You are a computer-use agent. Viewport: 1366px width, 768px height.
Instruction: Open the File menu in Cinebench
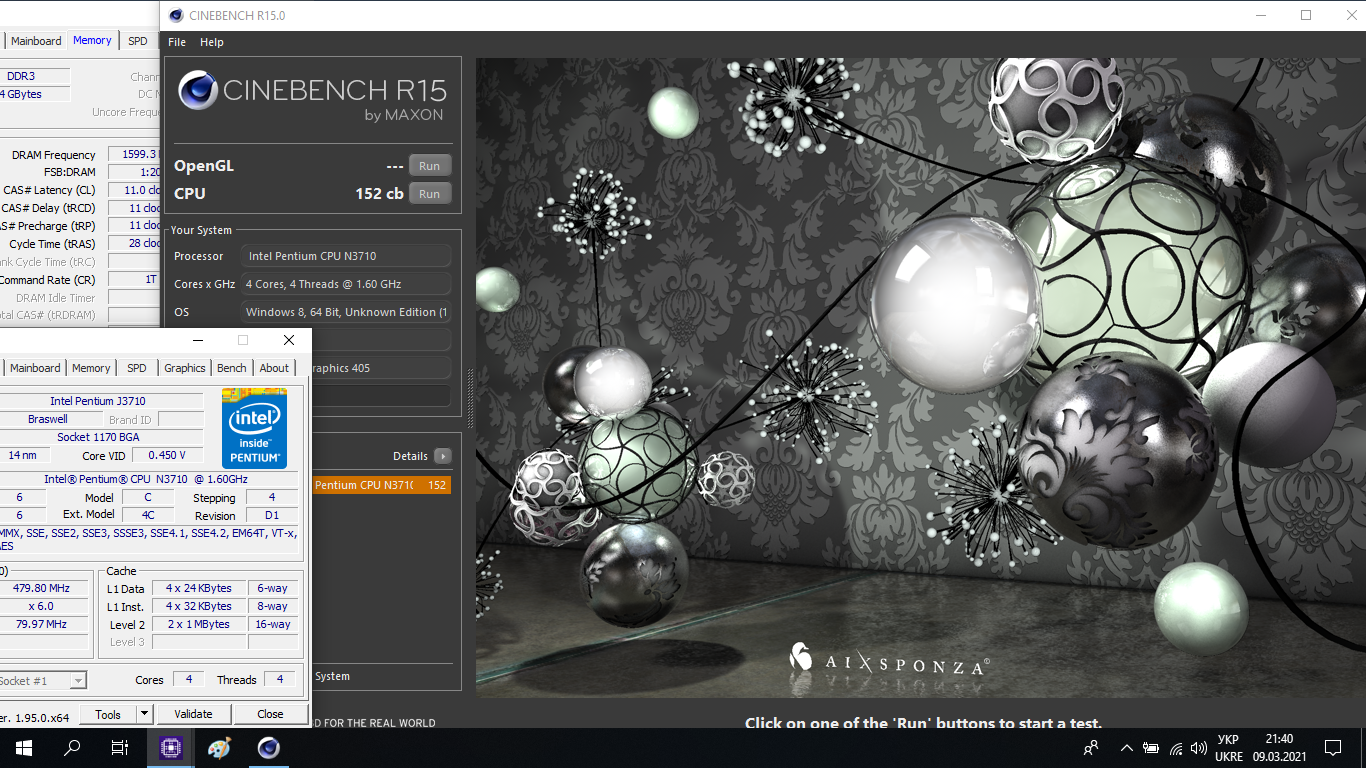pos(177,42)
